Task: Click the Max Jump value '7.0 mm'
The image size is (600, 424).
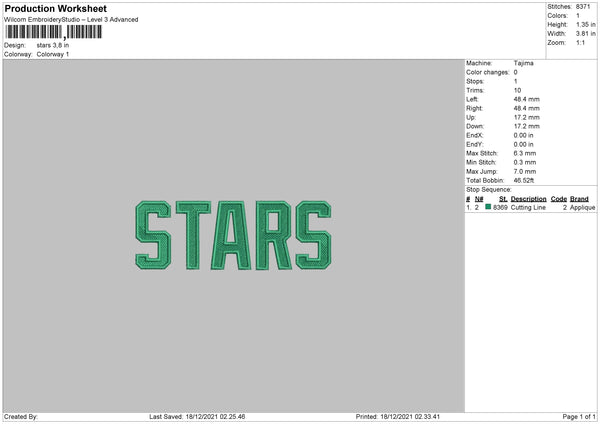Action: (x=525, y=171)
